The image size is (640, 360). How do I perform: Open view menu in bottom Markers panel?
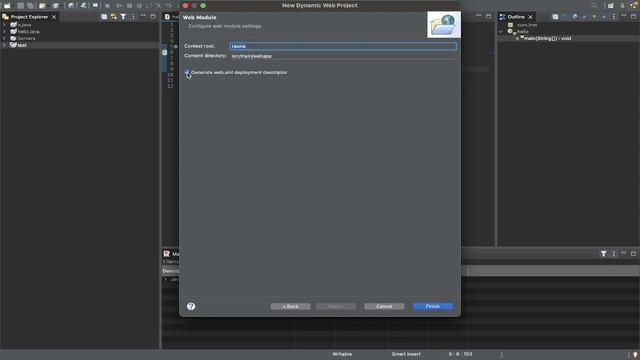point(613,253)
